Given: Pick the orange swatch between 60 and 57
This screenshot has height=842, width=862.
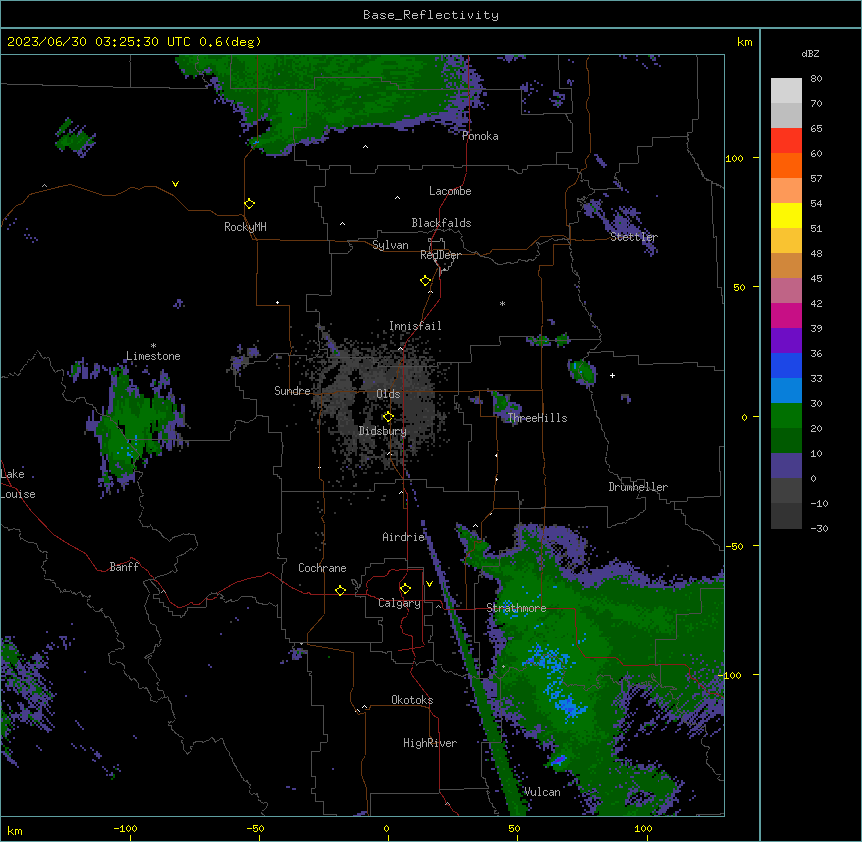Looking at the screenshot, I should pos(786,165).
